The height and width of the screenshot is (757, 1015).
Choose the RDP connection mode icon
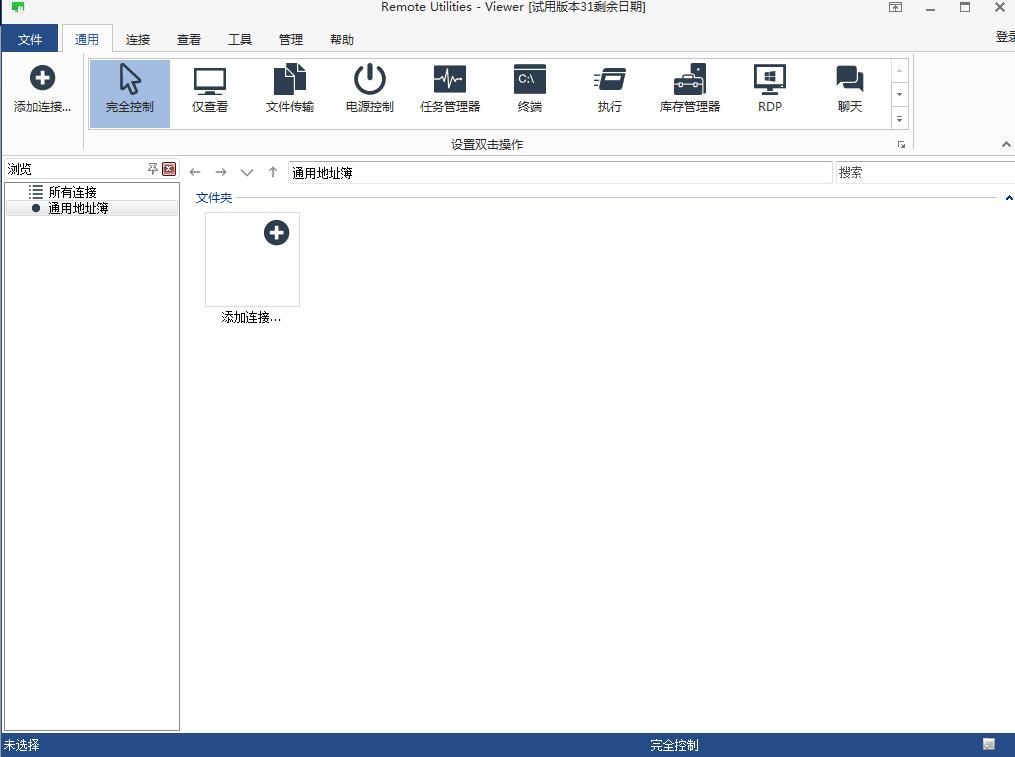pos(769,90)
